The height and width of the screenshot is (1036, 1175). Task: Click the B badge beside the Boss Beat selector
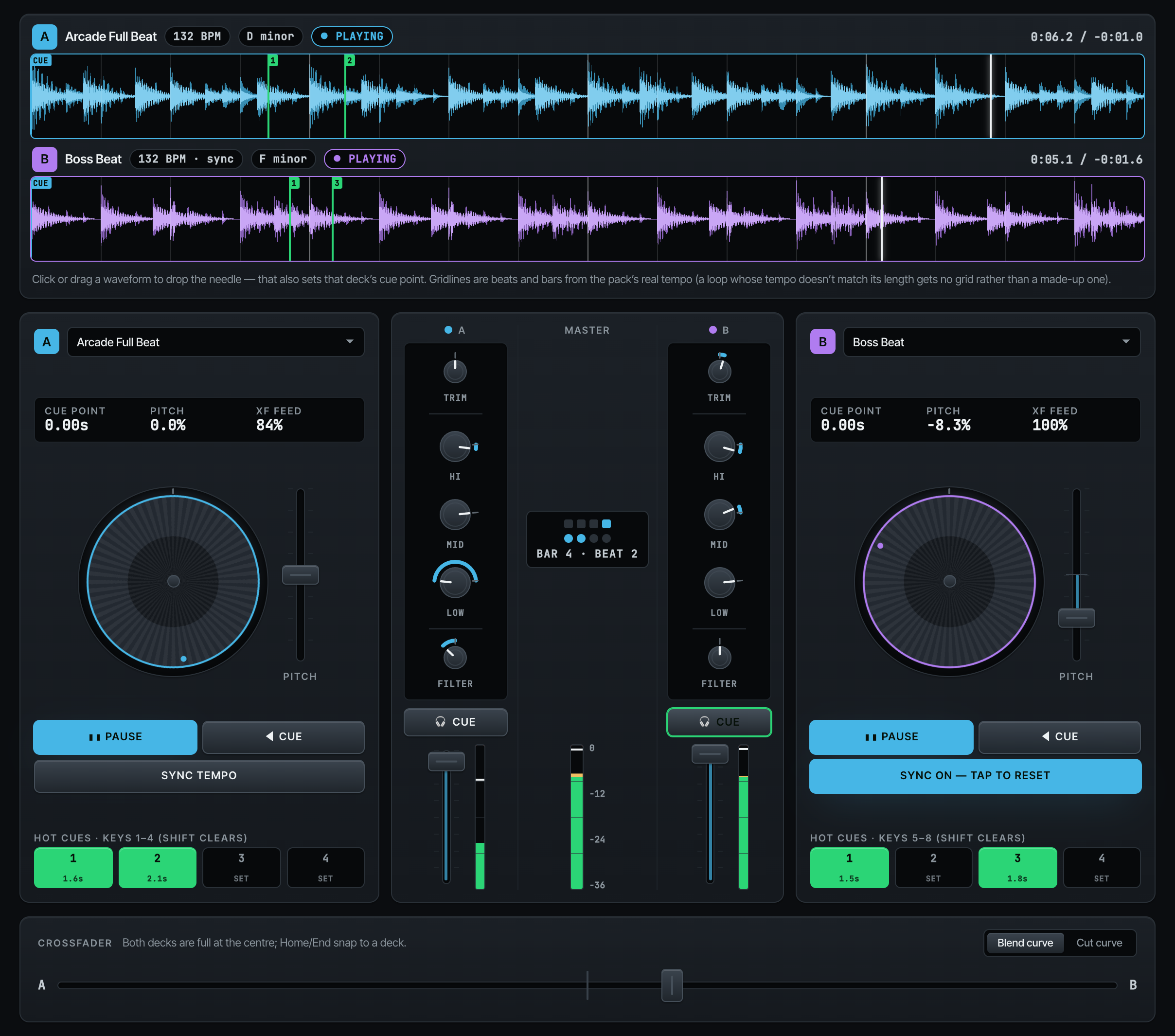(822, 341)
